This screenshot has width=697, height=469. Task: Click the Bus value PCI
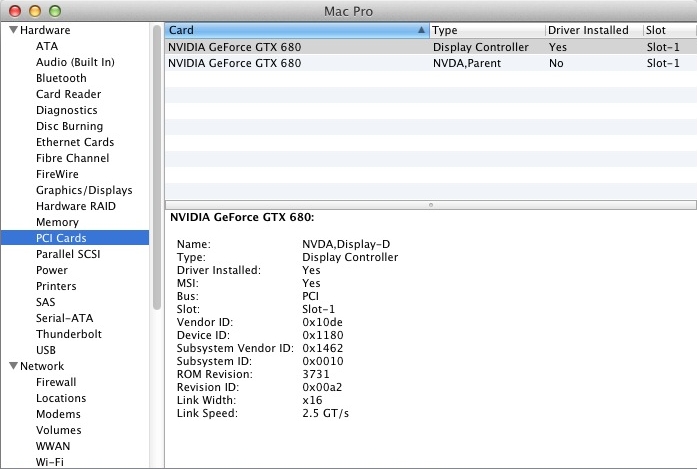pos(310,296)
